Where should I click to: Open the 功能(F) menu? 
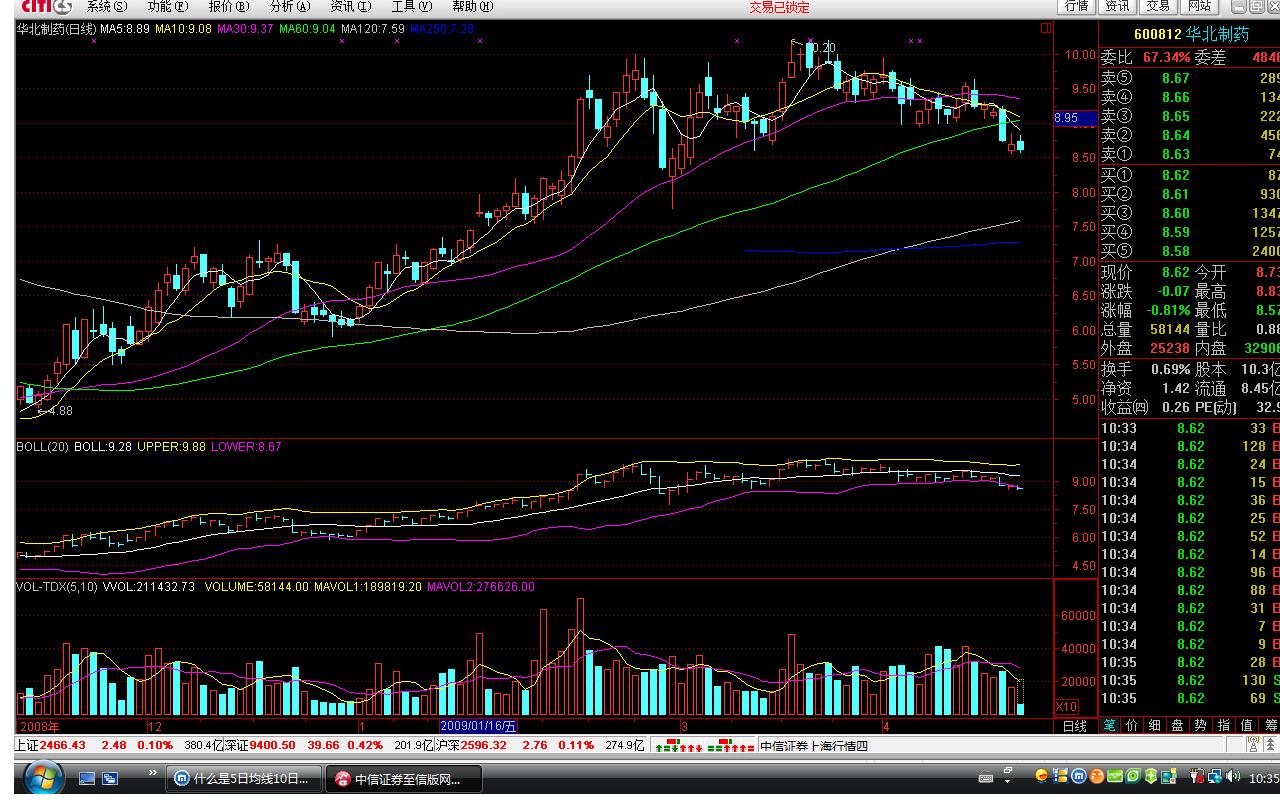click(x=167, y=6)
